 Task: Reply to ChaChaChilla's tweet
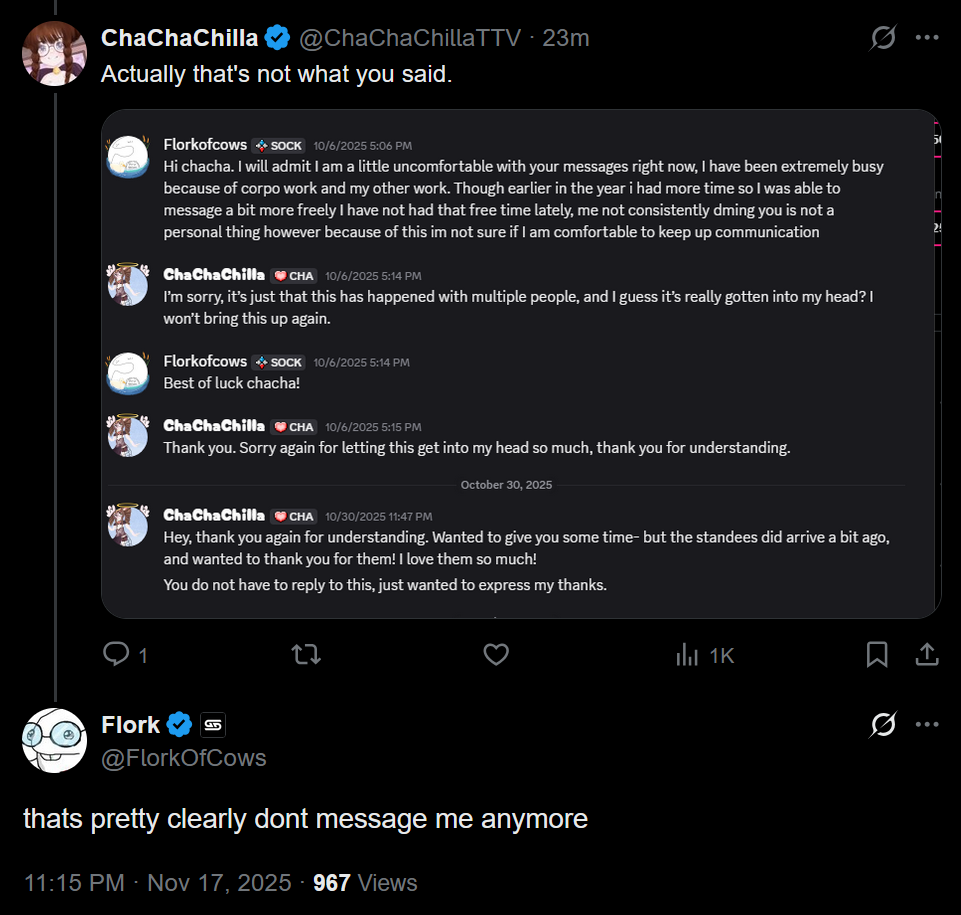coord(118,655)
